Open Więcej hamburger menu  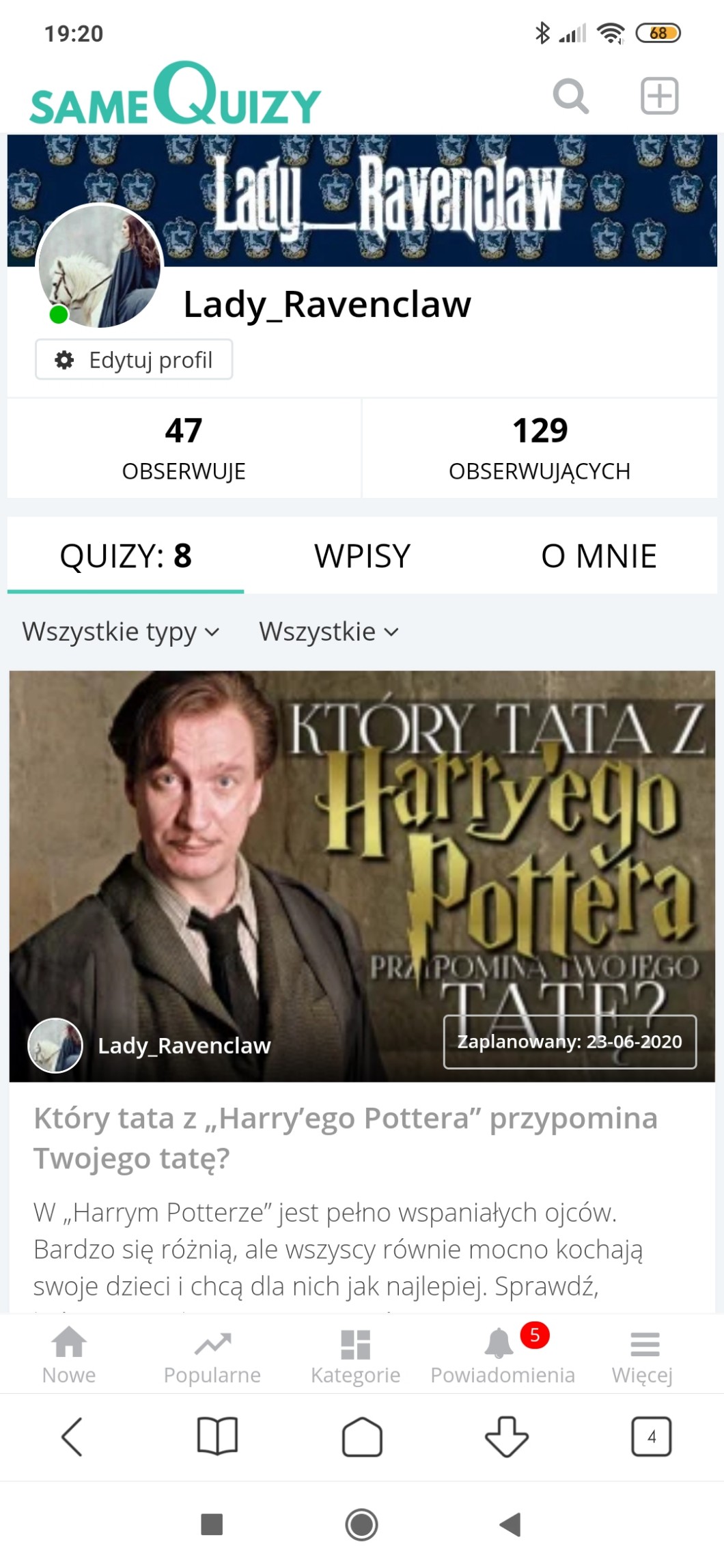pos(643,1355)
